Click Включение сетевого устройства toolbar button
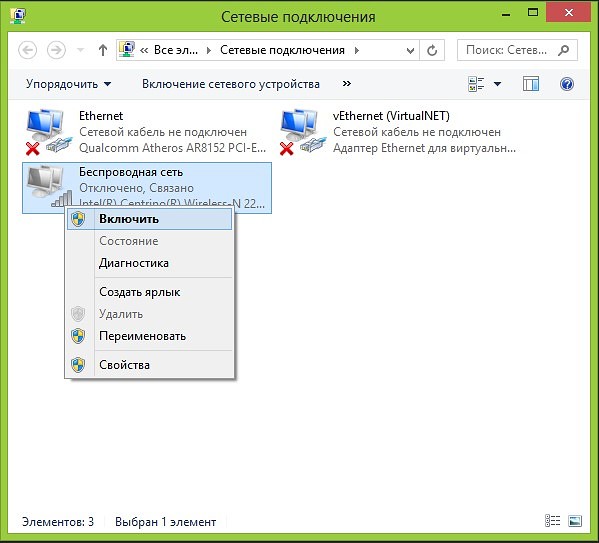The width and height of the screenshot is (599, 543). [x=231, y=84]
